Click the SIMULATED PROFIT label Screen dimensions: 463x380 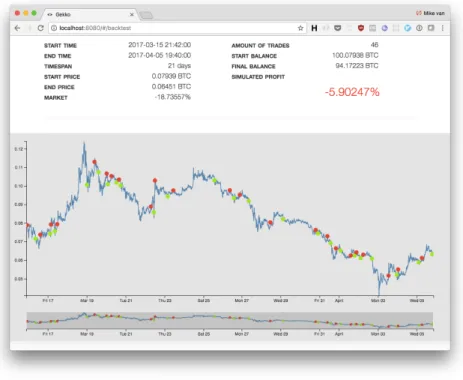(258, 77)
